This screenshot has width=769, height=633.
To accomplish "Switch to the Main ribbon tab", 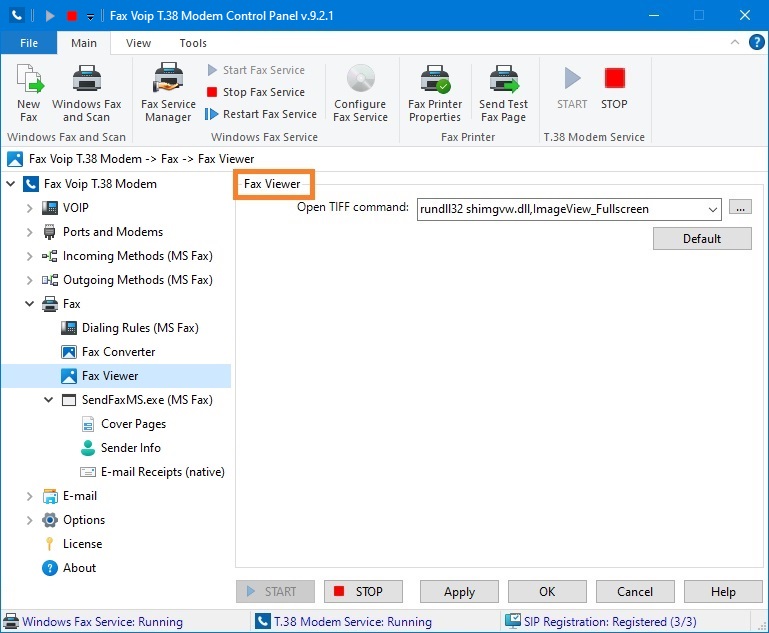I will pyautogui.click(x=84, y=43).
